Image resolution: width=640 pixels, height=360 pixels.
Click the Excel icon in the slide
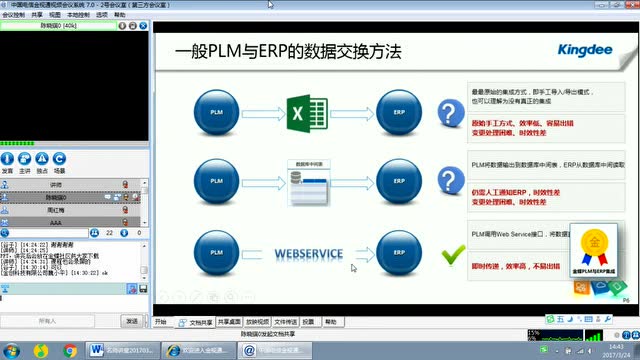tap(307, 113)
